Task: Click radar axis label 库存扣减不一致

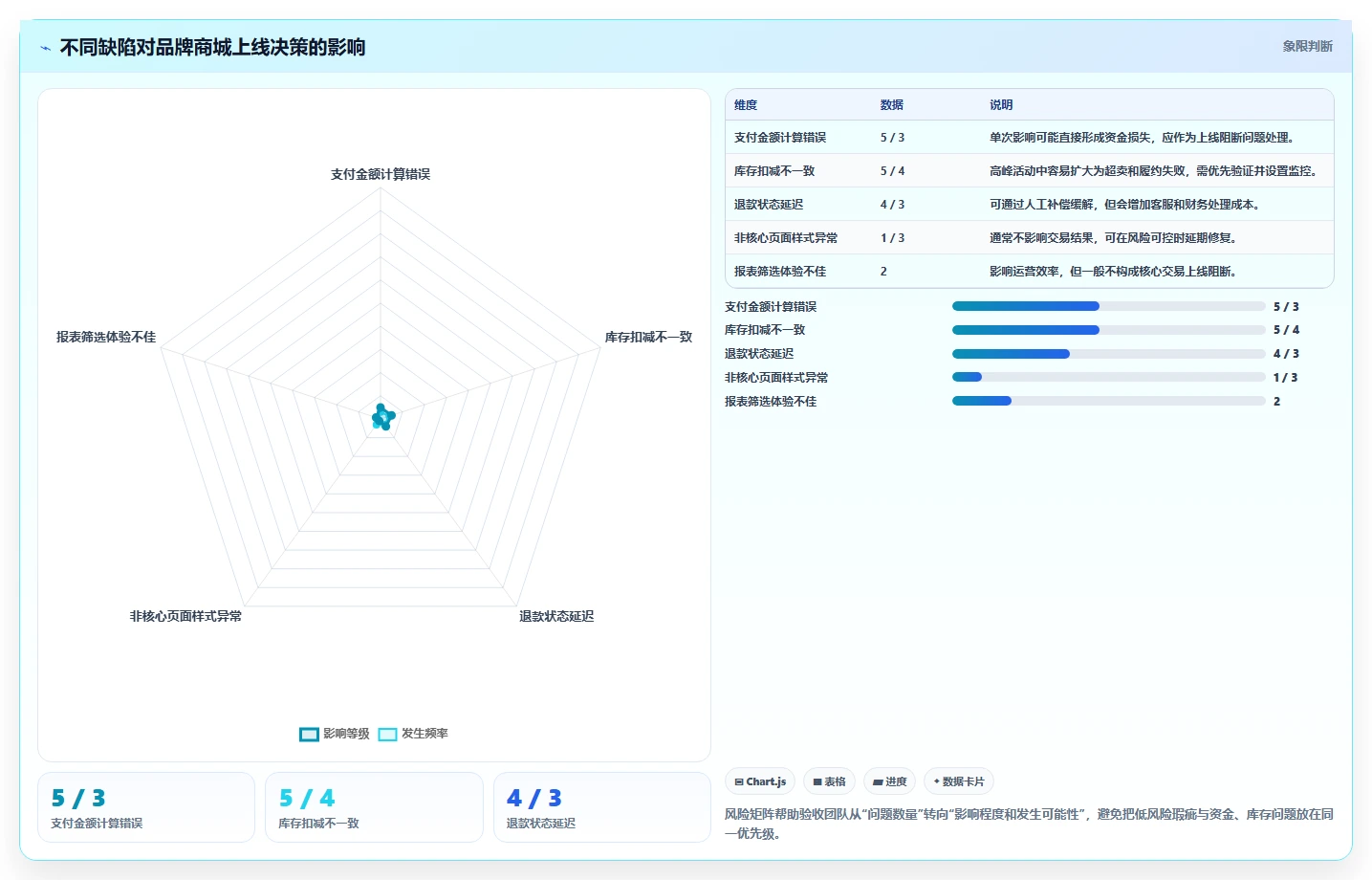Action: tap(648, 337)
